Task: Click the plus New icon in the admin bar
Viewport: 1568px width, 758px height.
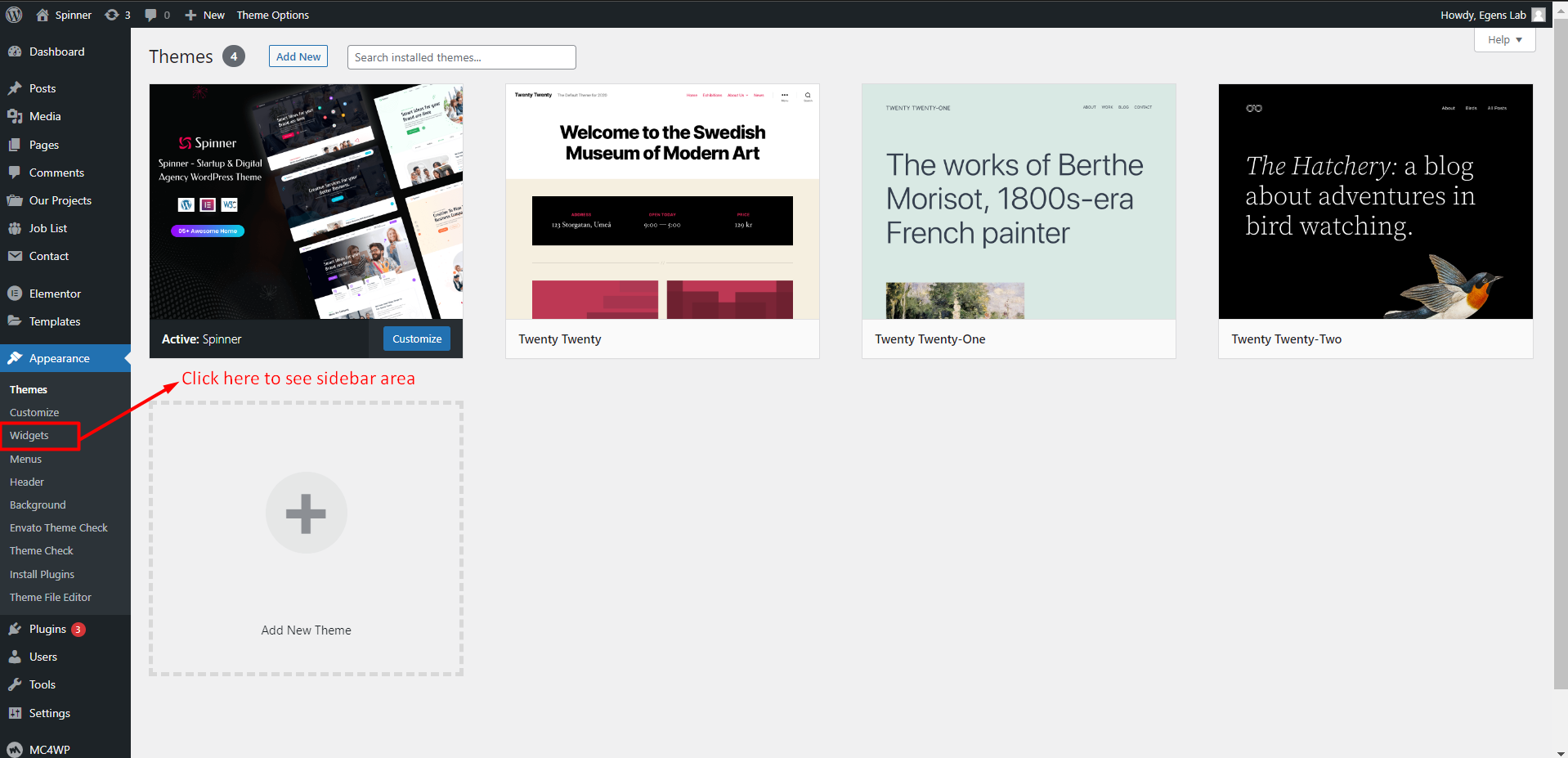Action: pyautogui.click(x=190, y=15)
